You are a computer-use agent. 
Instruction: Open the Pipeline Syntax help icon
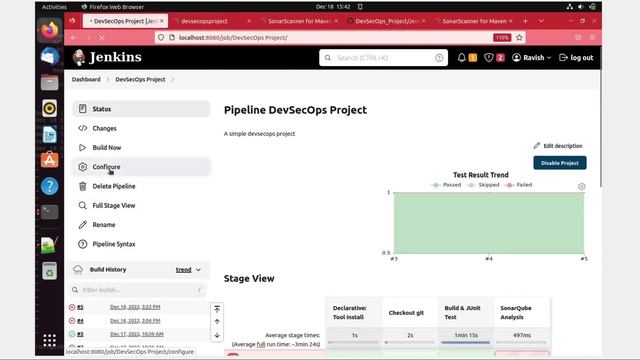82,244
